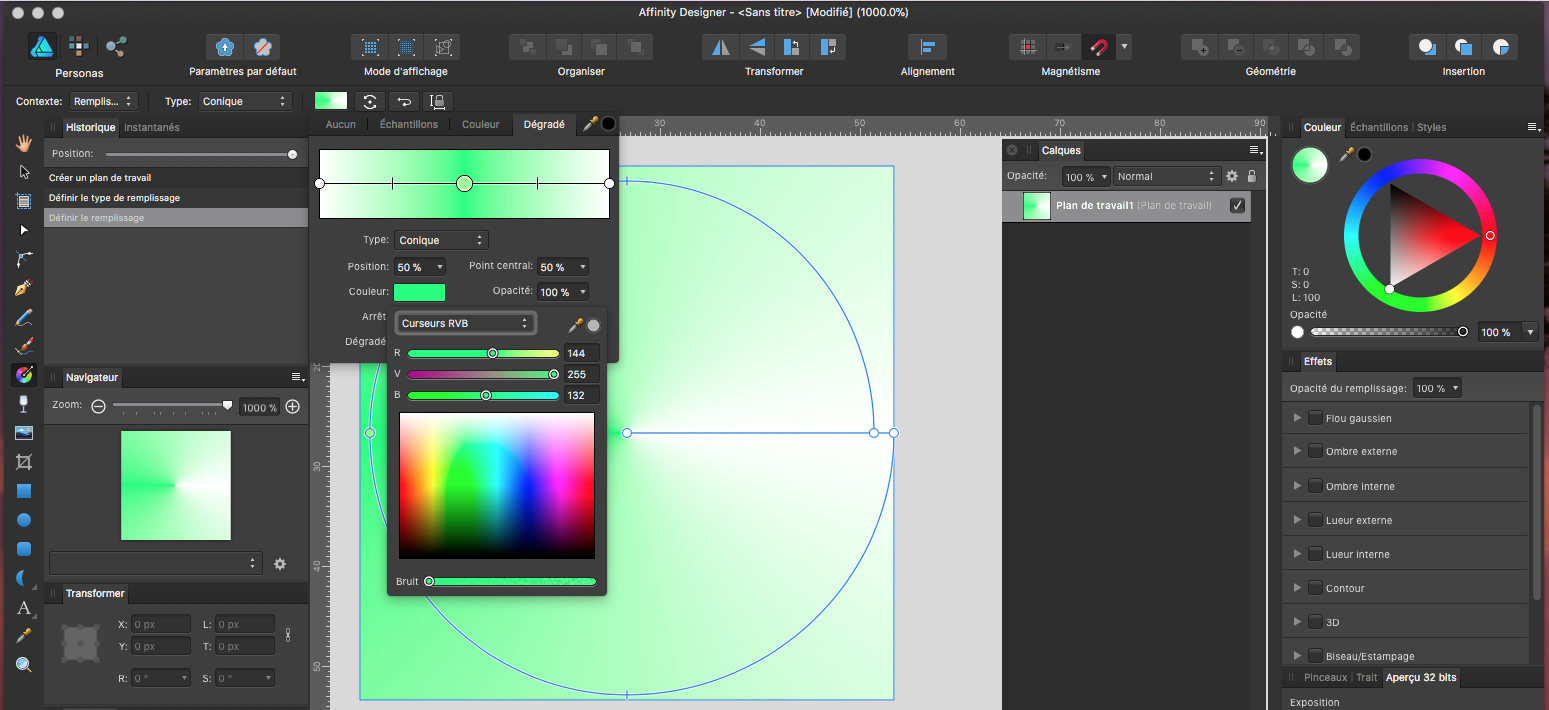Select the Ellipse shape tool

[x=24, y=520]
